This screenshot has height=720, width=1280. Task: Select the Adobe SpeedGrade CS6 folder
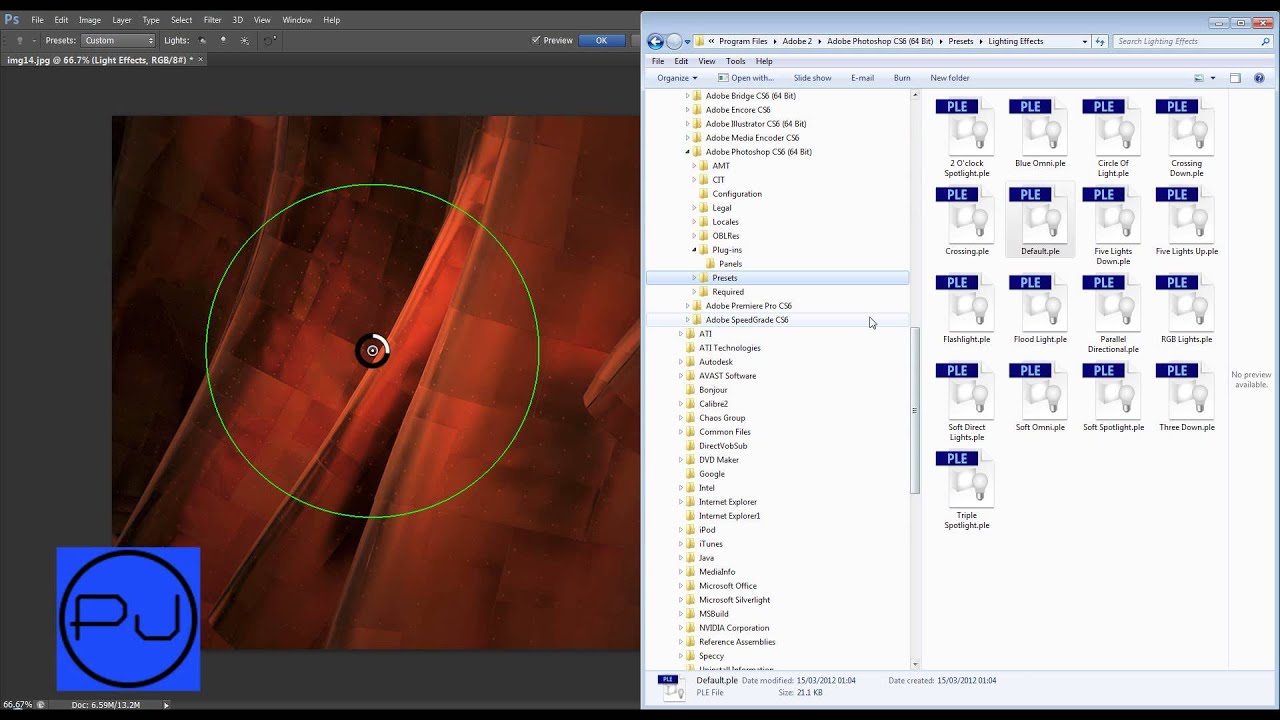coord(747,320)
